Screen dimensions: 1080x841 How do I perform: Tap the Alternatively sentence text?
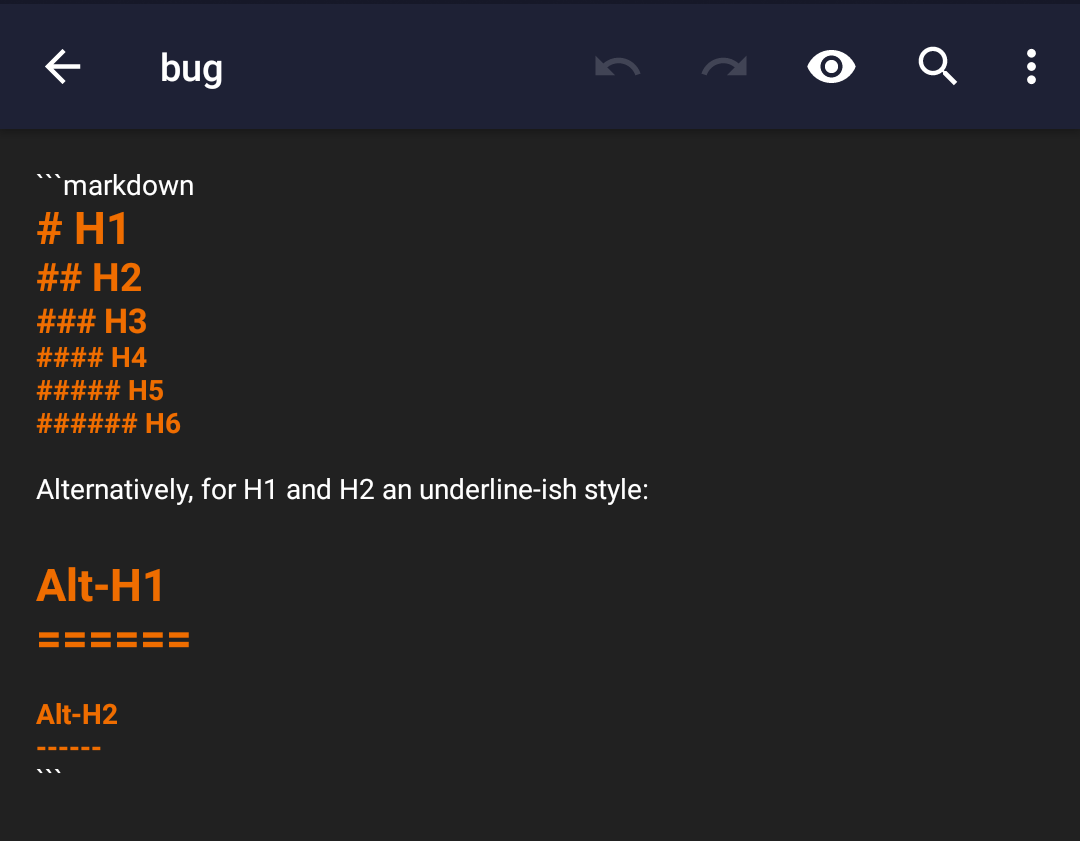[x=342, y=489]
